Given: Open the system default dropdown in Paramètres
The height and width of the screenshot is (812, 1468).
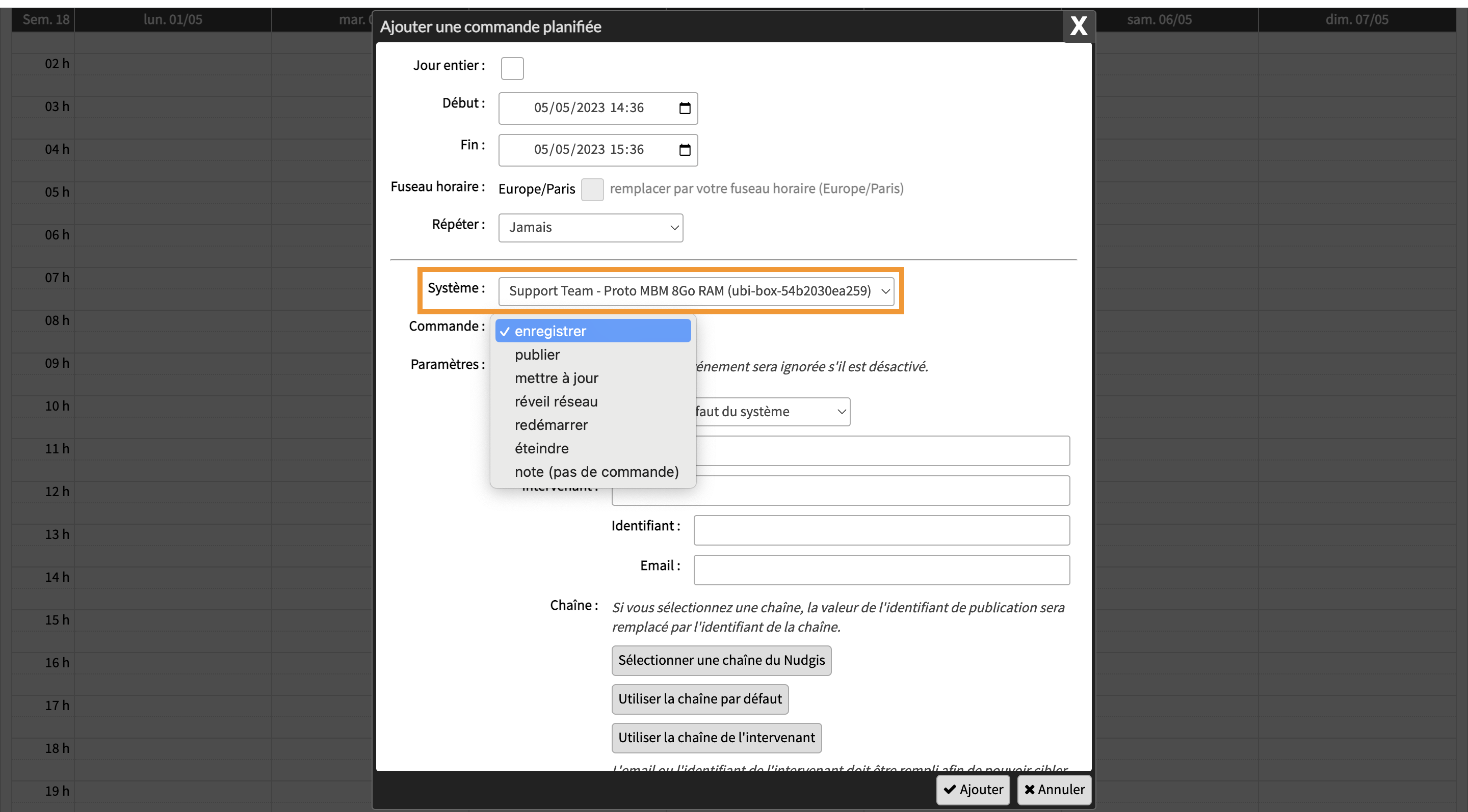Looking at the screenshot, I should pyautogui.click(x=772, y=412).
